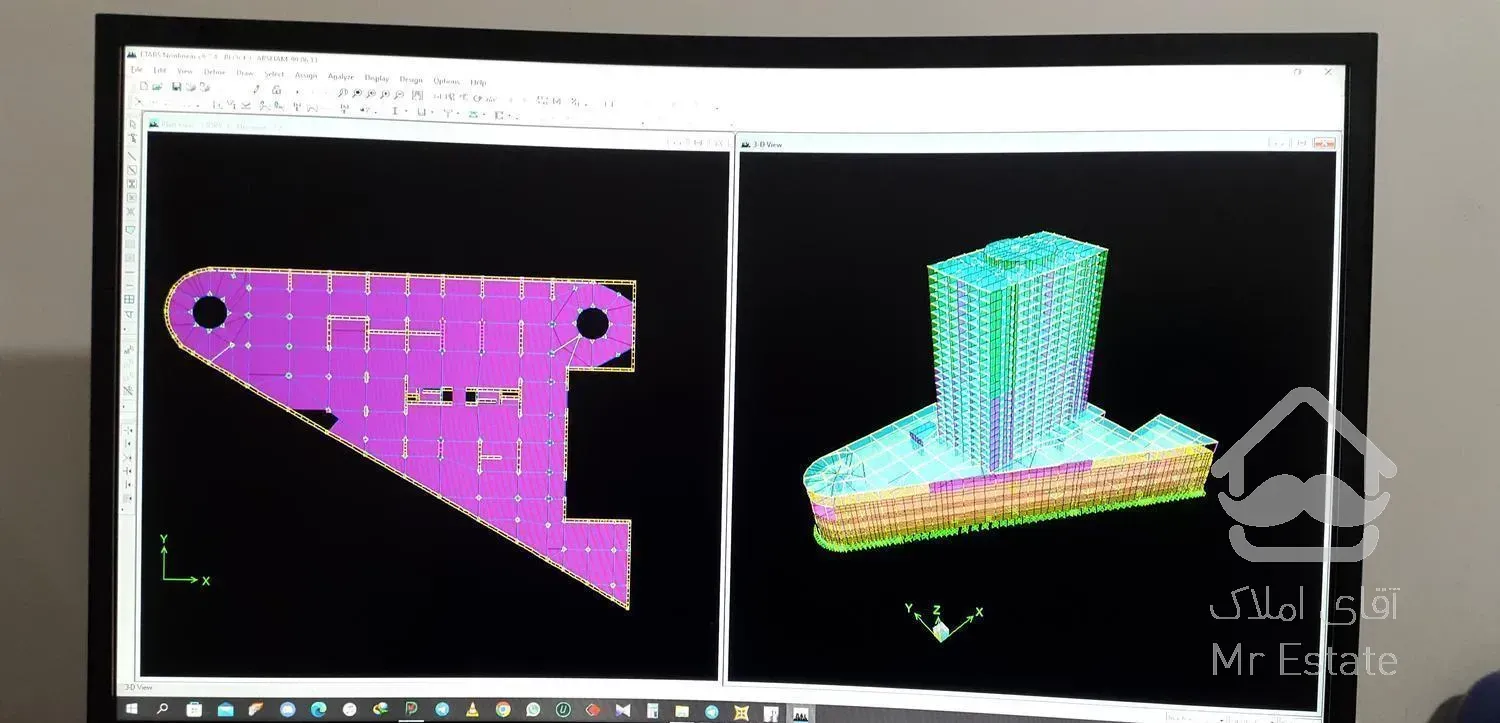
Task: Click the Save model icon
Action: point(176,87)
